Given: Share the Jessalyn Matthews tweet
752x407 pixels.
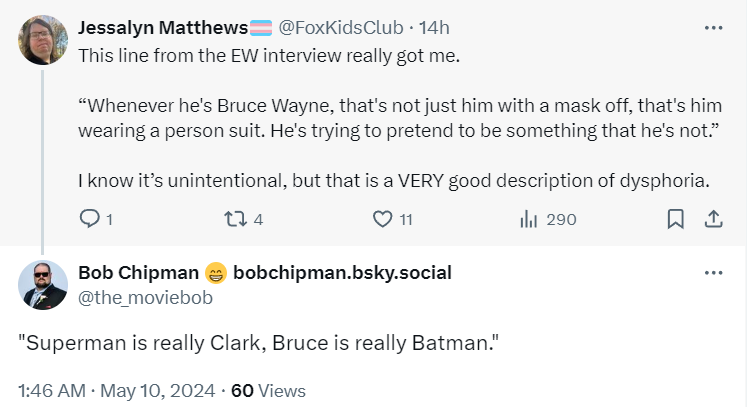Looking at the screenshot, I should point(714,219).
